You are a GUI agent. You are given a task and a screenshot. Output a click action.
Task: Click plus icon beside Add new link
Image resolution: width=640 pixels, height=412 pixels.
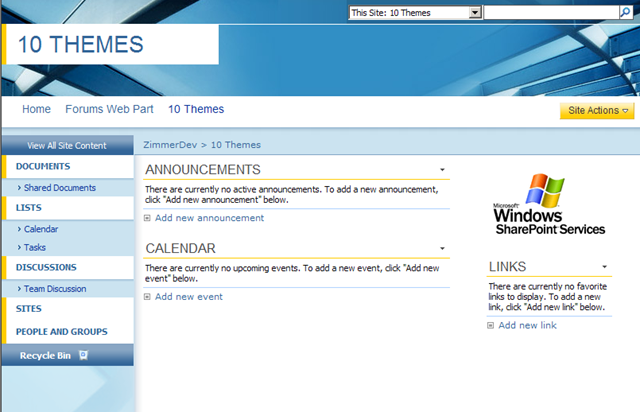pos(491,326)
